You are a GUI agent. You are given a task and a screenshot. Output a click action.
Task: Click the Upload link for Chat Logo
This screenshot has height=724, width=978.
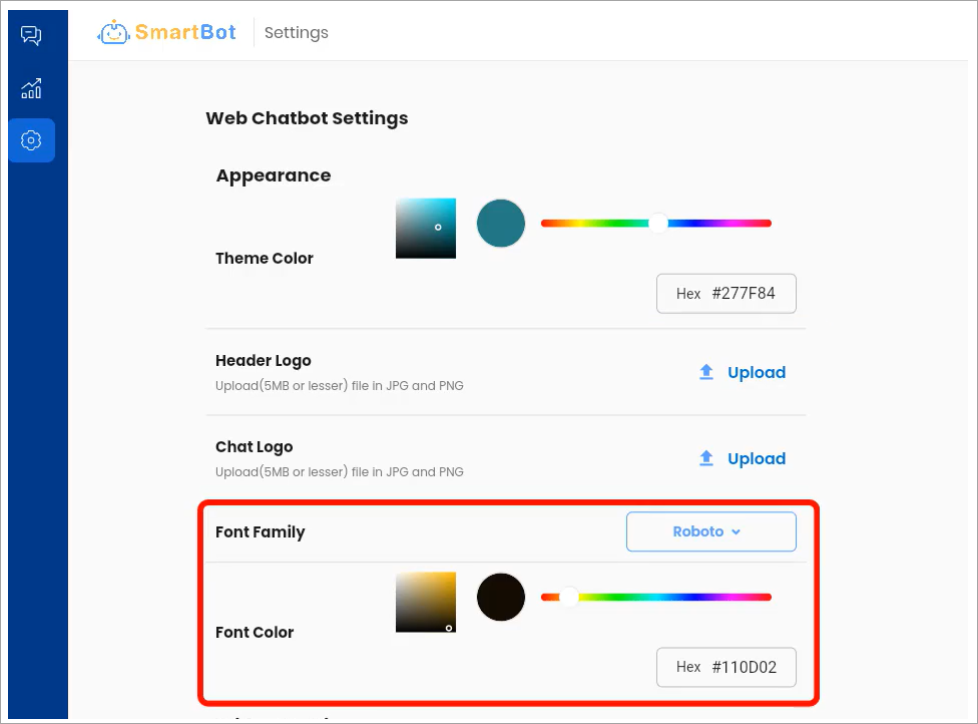click(757, 459)
